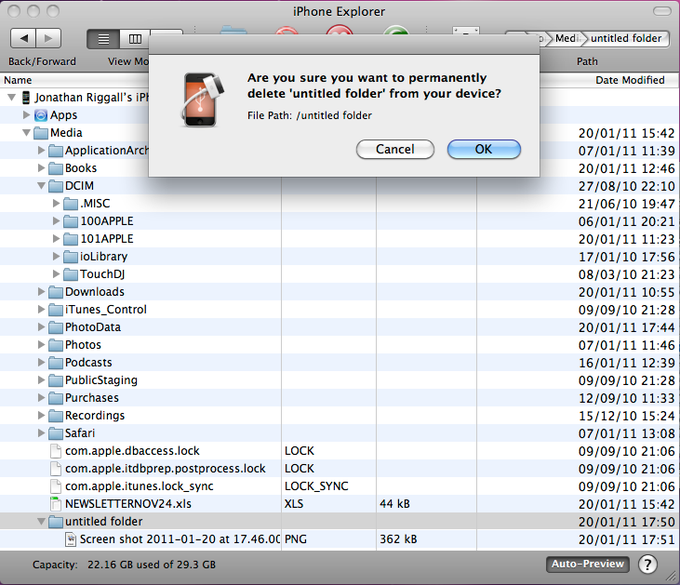Click the PublicStaging folder icon

[x=56, y=380]
